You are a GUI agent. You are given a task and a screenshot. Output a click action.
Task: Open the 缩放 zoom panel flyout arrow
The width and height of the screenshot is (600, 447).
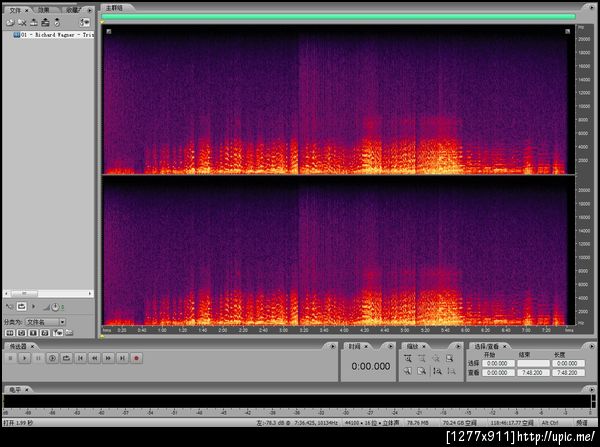click(458, 346)
